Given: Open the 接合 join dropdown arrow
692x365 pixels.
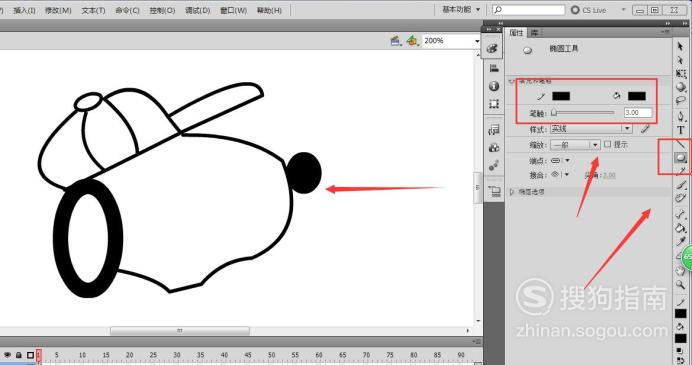Looking at the screenshot, I should click(x=567, y=175).
